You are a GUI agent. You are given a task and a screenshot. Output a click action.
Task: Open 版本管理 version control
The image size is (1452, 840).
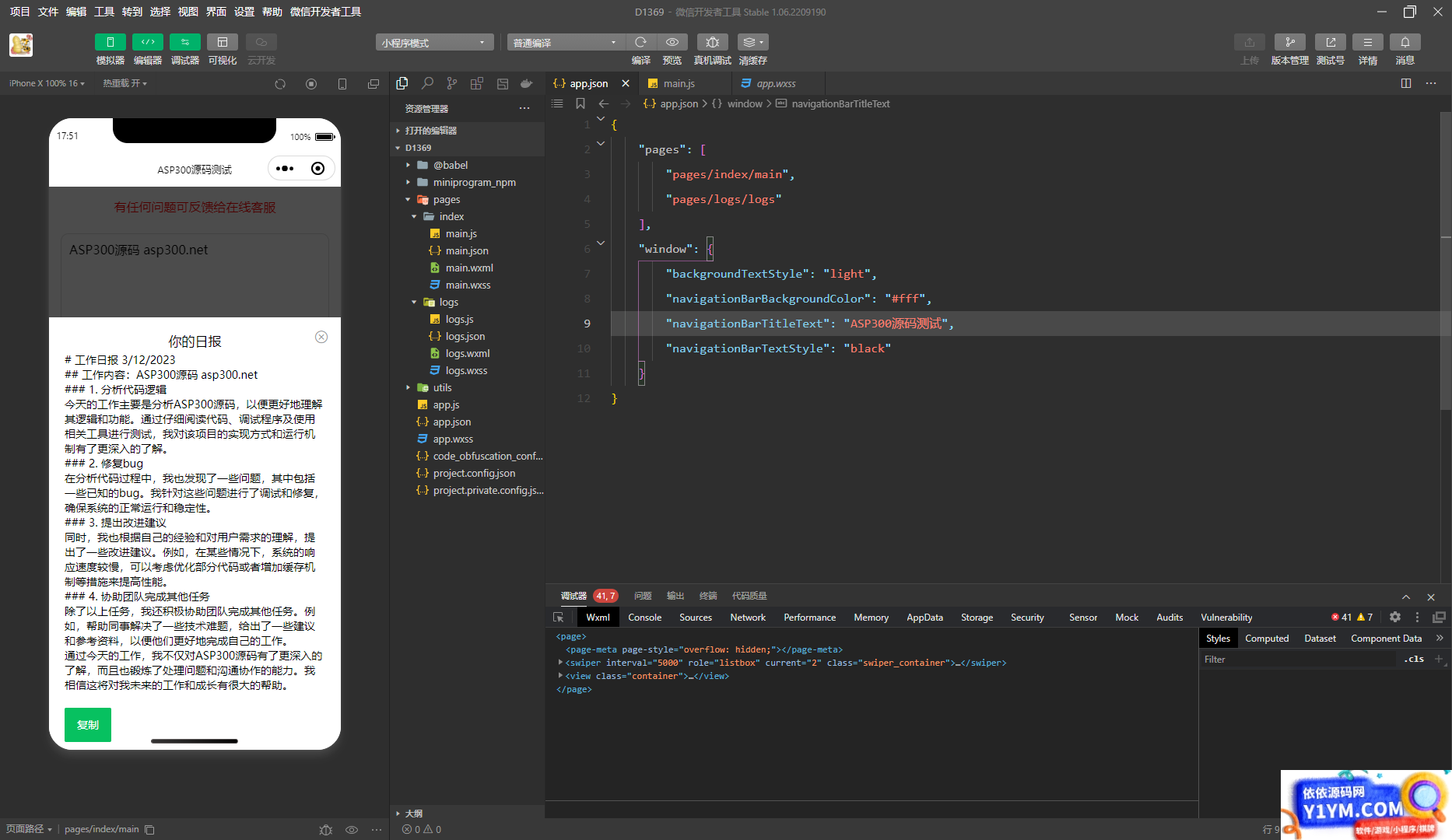click(1289, 42)
